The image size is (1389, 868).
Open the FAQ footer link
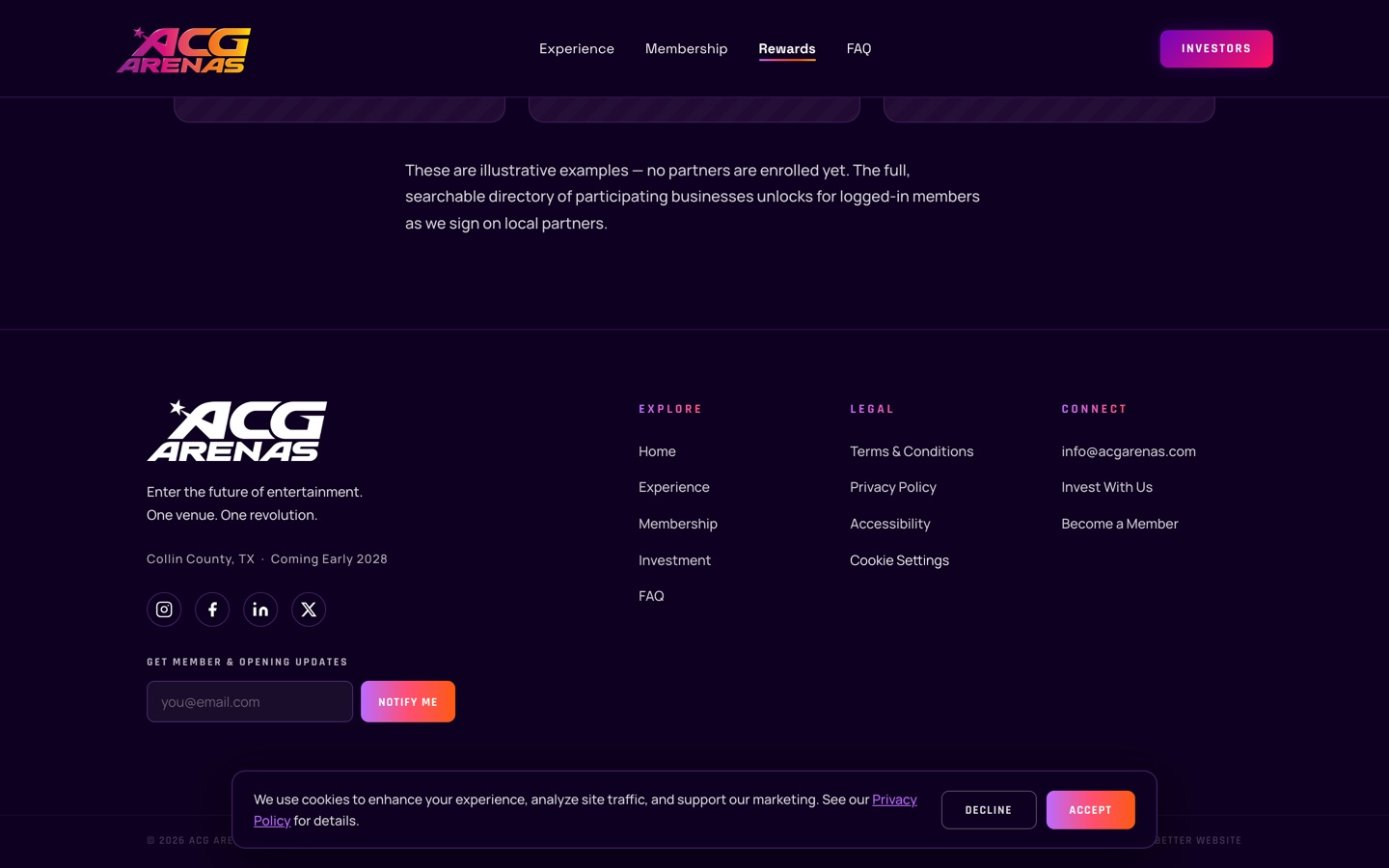coord(651,596)
